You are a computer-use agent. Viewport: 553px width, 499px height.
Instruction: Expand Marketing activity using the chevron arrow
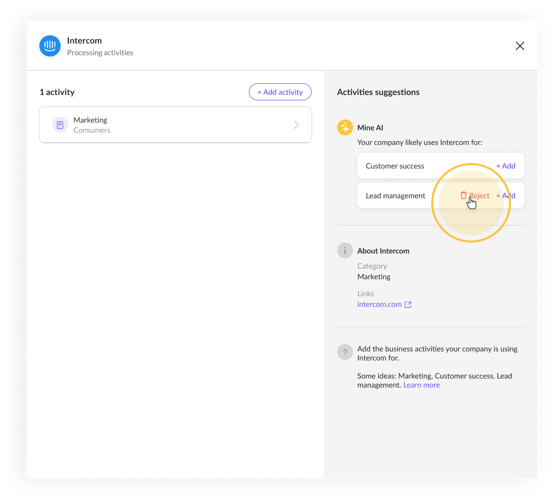tap(296, 125)
